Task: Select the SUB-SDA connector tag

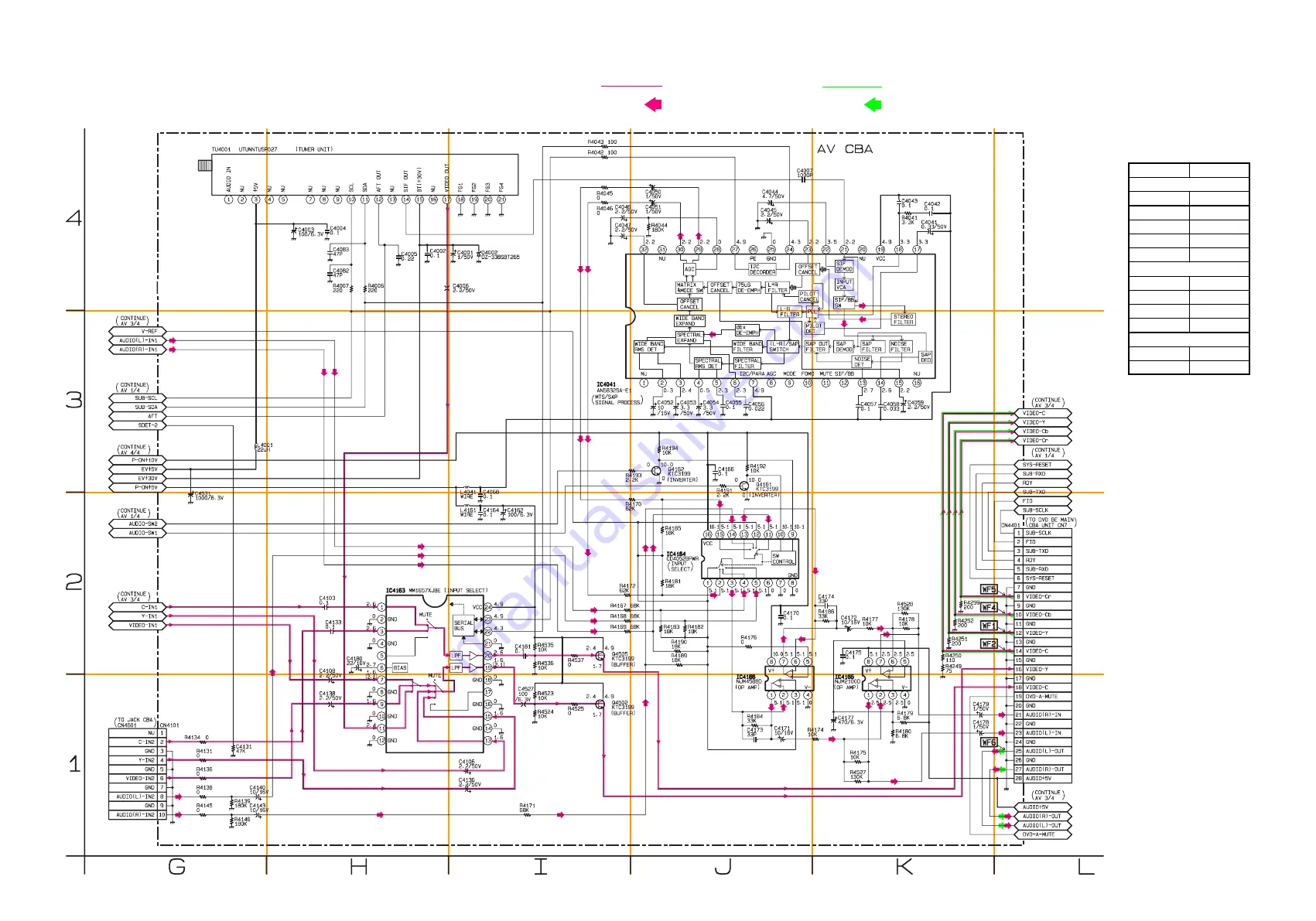Action: (x=138, y=408)
